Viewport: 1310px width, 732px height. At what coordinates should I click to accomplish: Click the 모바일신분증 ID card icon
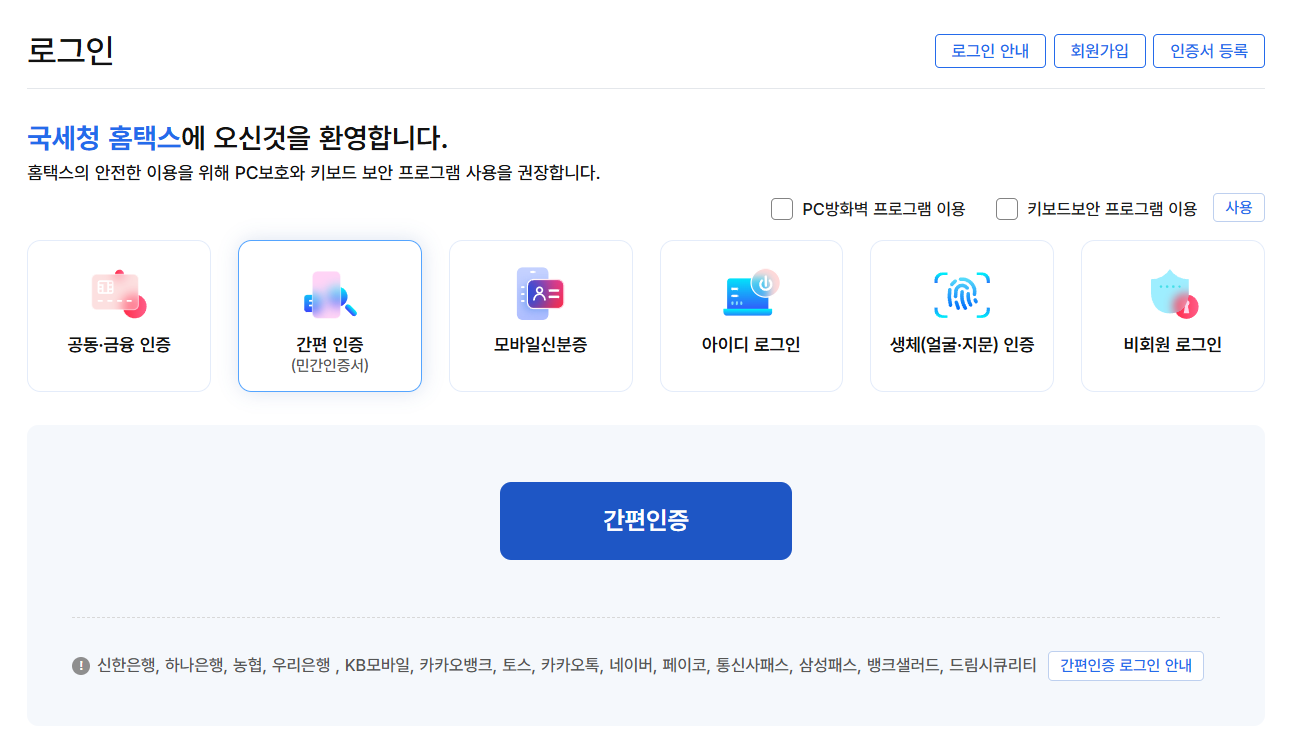tap(540, 294)
